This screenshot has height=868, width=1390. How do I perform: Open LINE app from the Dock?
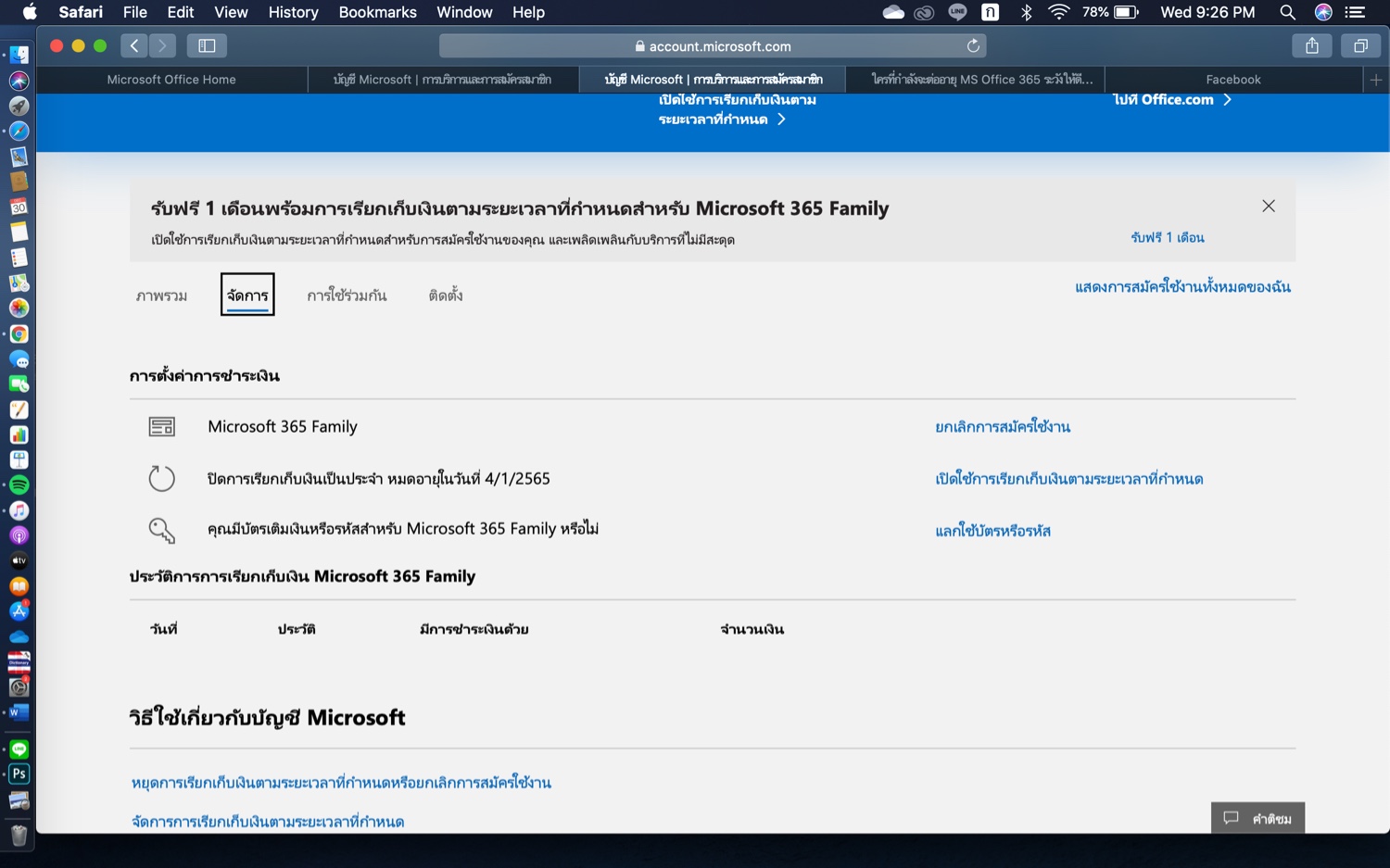tap(19, 748)
